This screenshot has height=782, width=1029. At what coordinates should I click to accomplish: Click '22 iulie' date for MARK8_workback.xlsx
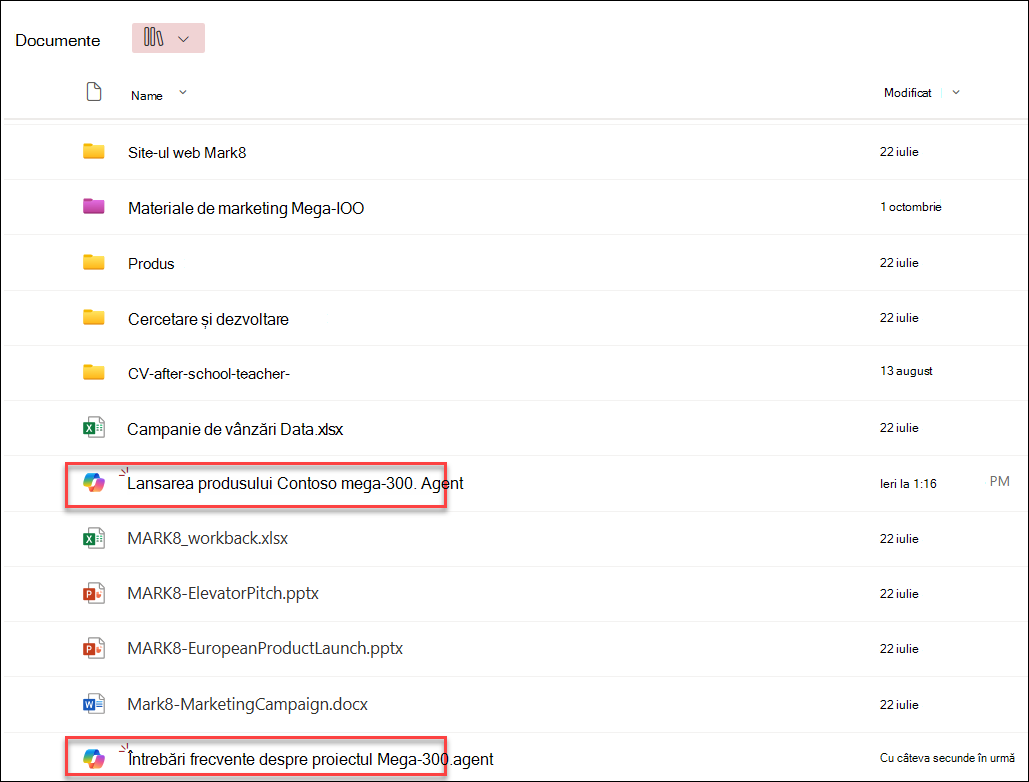[899, 539]
